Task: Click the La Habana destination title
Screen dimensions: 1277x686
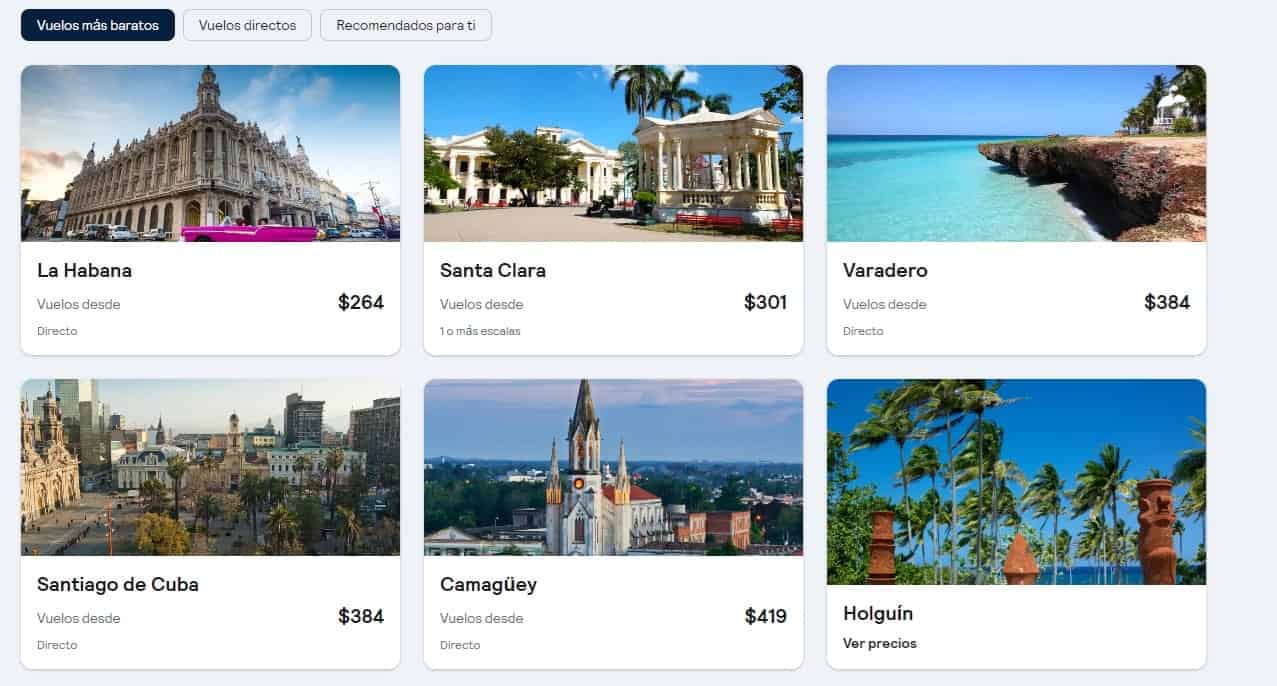Action: [84, 270]
